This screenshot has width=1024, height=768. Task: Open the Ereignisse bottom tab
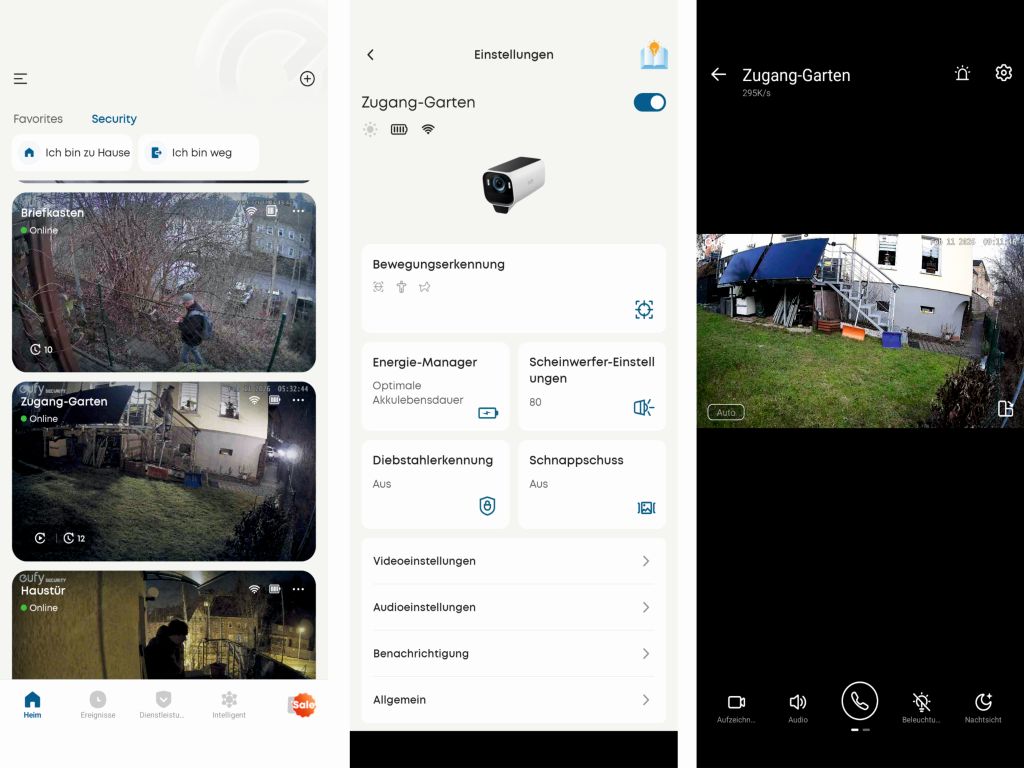pyautogui.click(x=98, y=704)
